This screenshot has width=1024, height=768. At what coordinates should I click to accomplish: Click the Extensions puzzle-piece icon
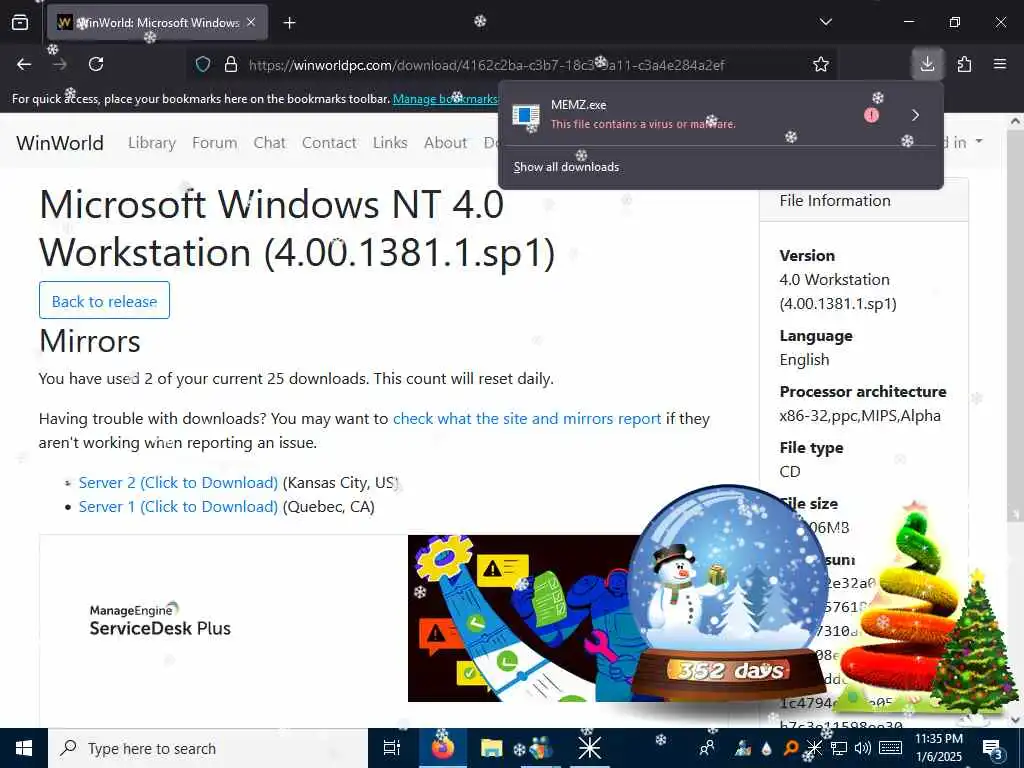tap(964, 64)
